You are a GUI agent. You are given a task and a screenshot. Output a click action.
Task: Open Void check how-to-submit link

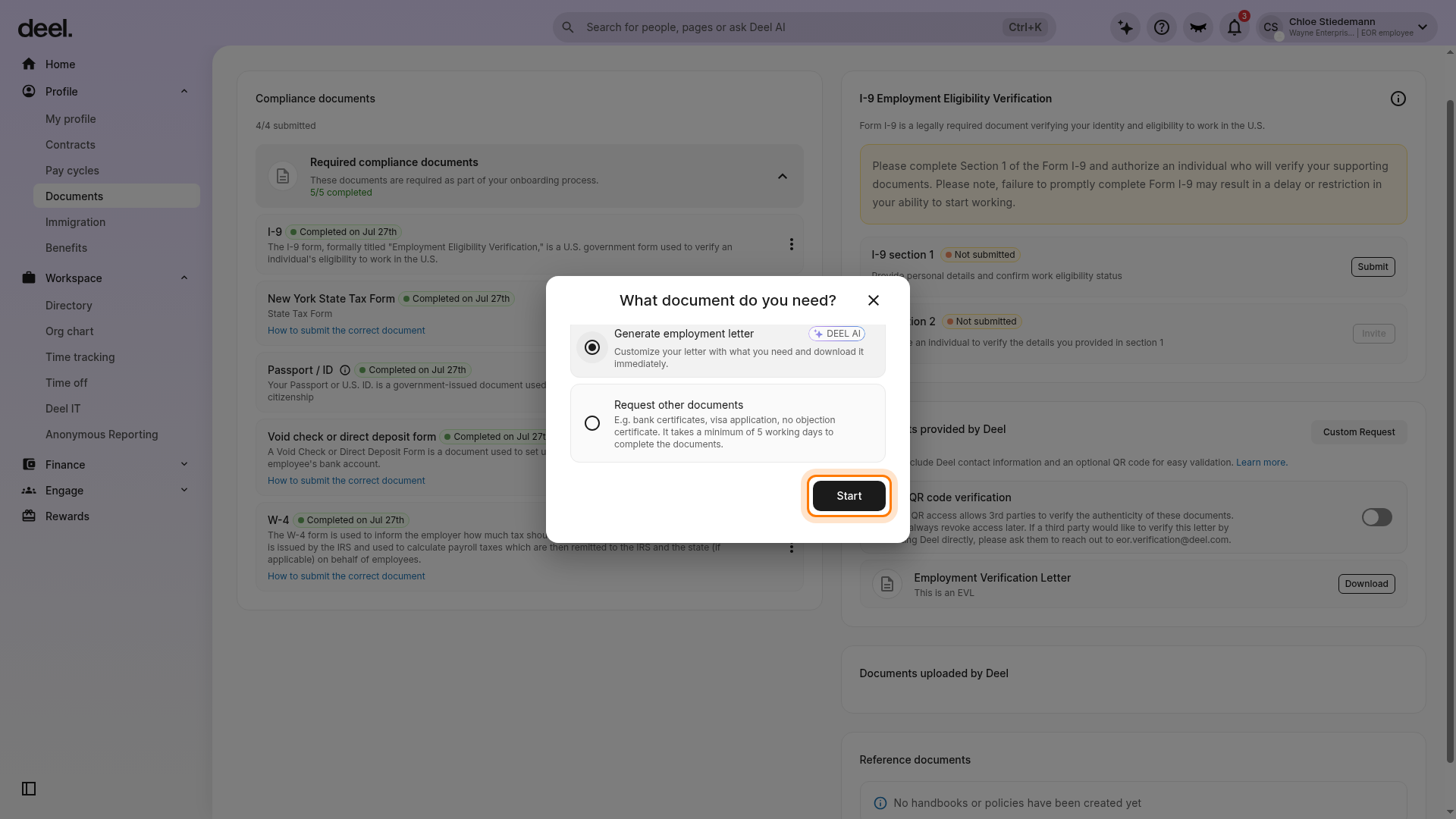(346, 481)
